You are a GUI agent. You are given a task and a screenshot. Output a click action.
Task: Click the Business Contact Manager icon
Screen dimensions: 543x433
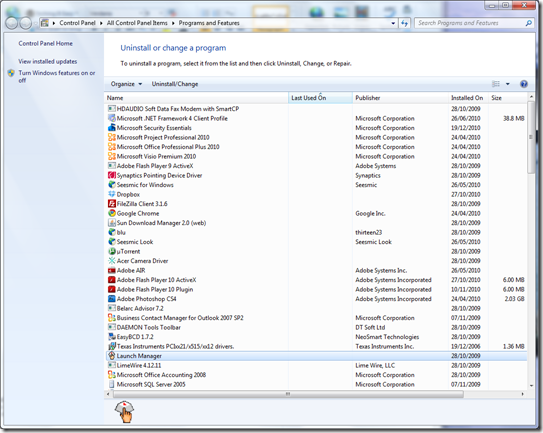point(112,318)
